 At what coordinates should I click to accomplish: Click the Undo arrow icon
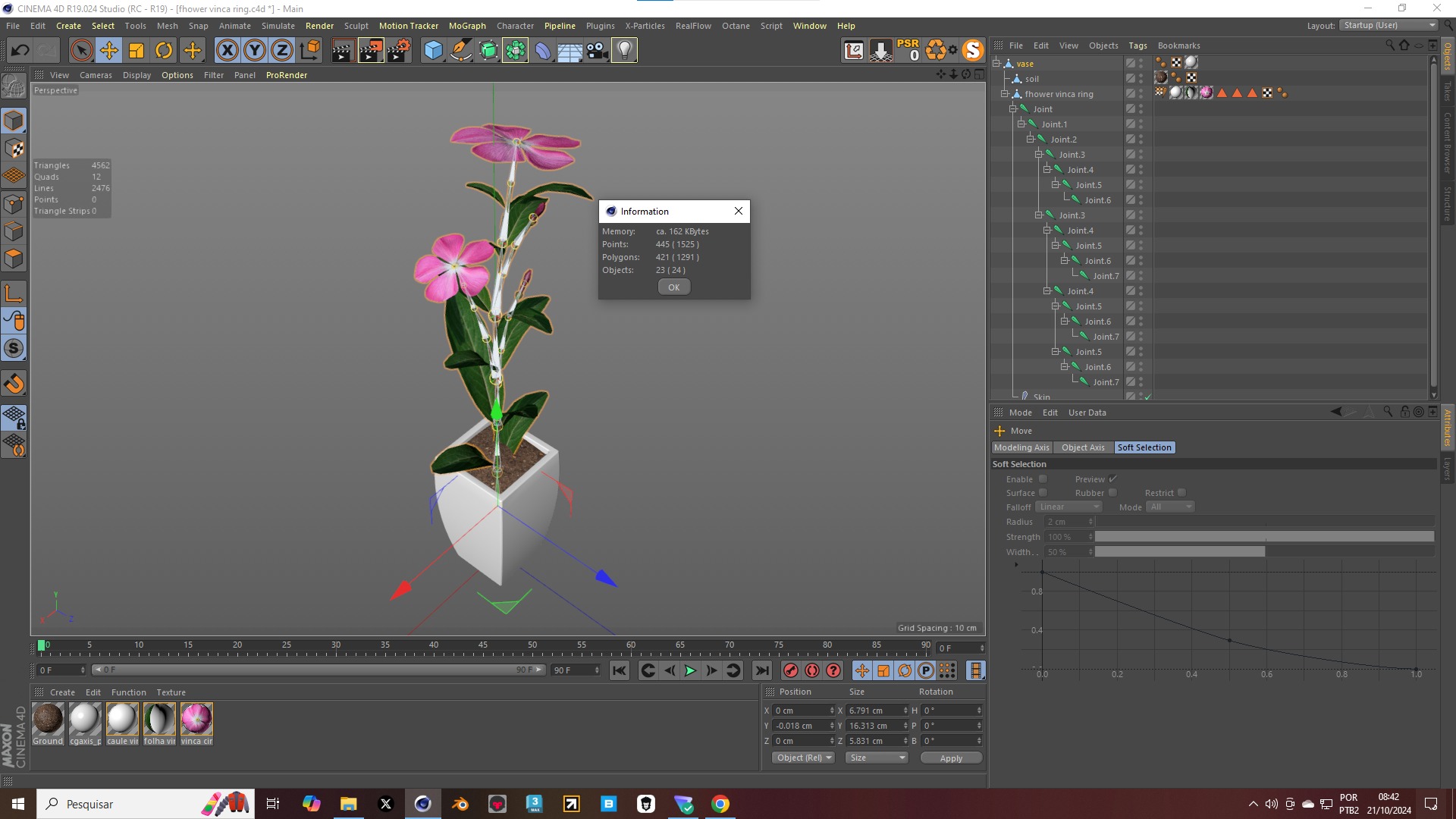20,51
